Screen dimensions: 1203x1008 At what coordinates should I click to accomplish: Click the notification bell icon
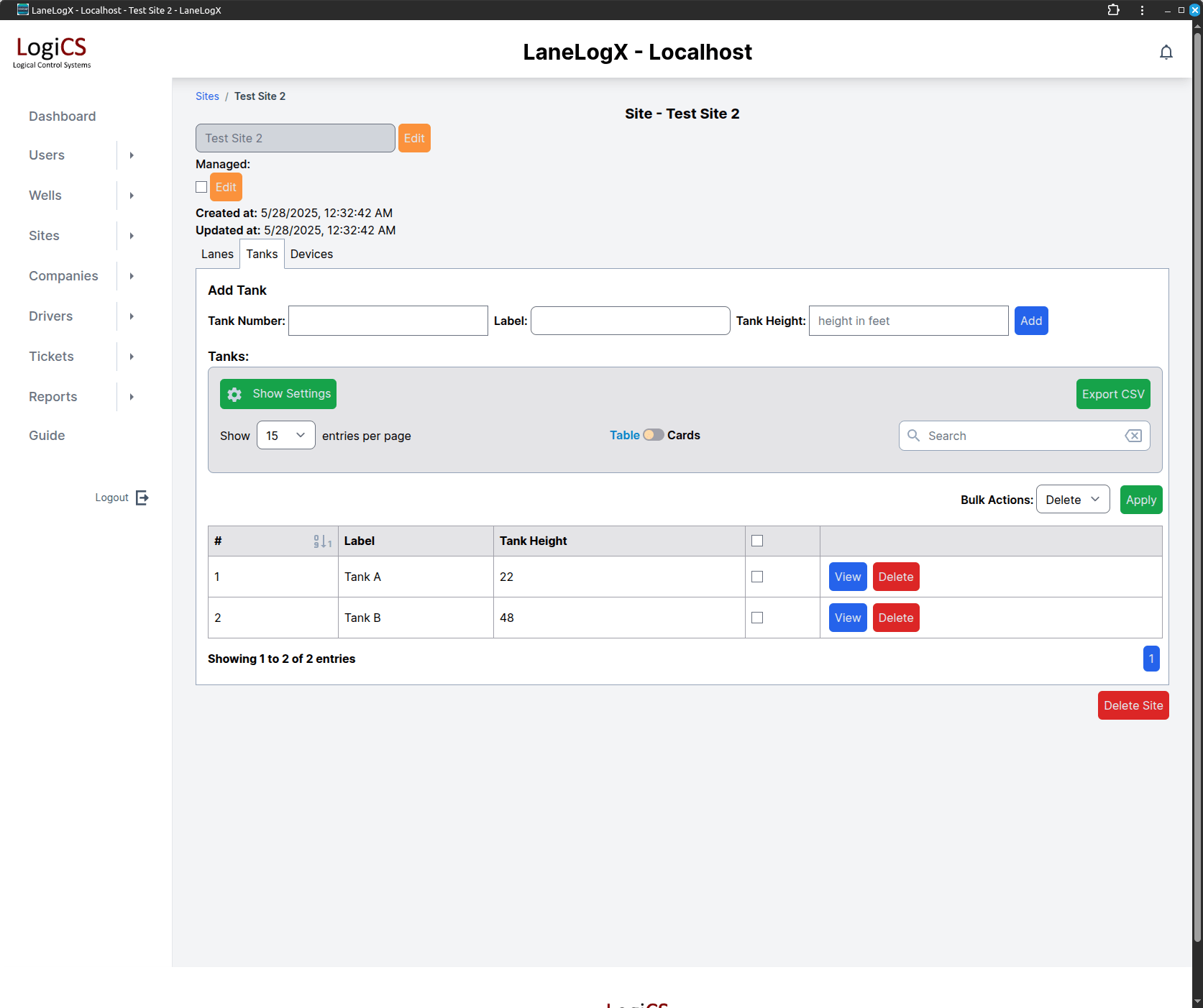pos(1166,52)
